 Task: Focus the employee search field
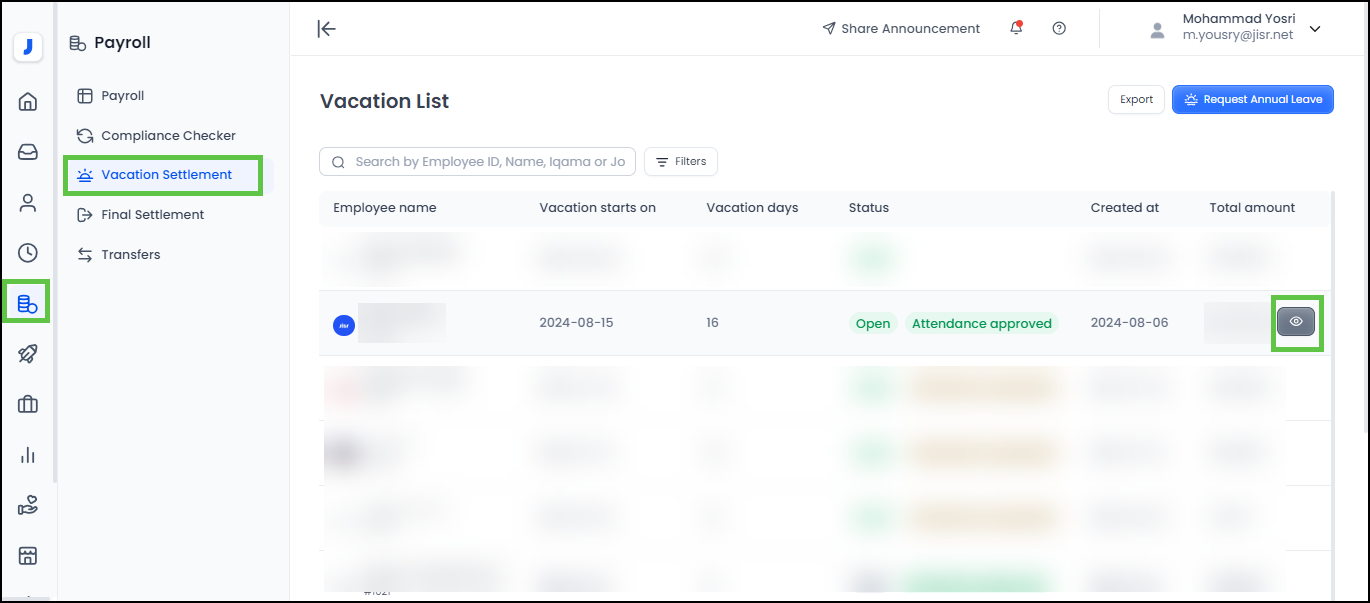489,161
